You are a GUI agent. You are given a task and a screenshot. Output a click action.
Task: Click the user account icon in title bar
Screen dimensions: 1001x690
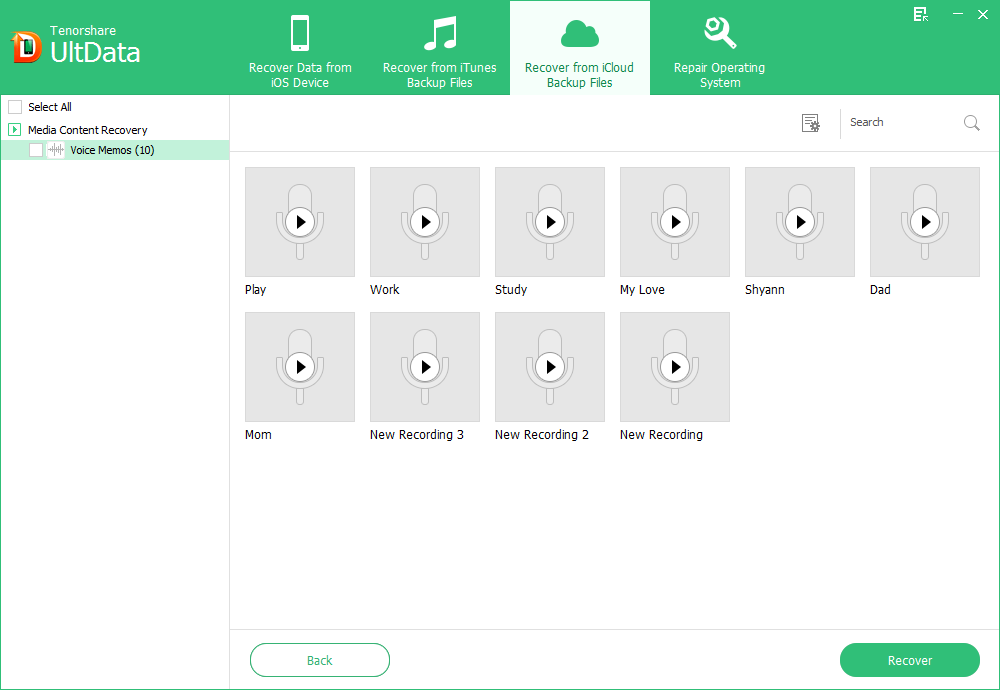[919, 15]
